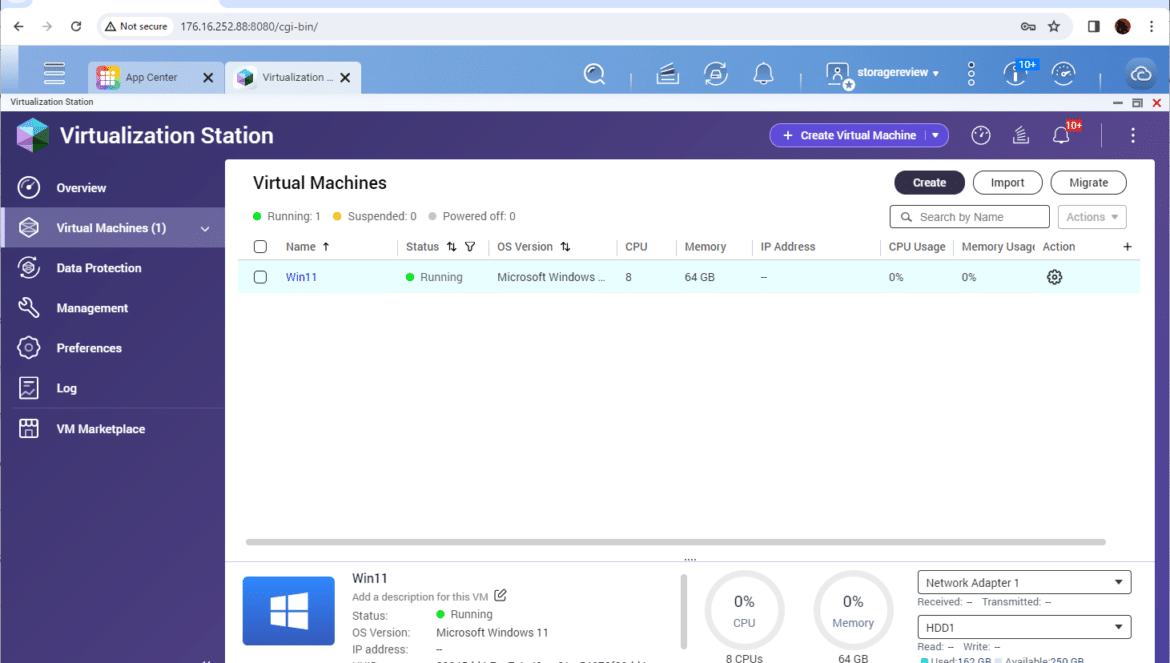Reload the browser page
This screenshot has height=663, width=1170.
pyautogui.click(x=75, y=26)
